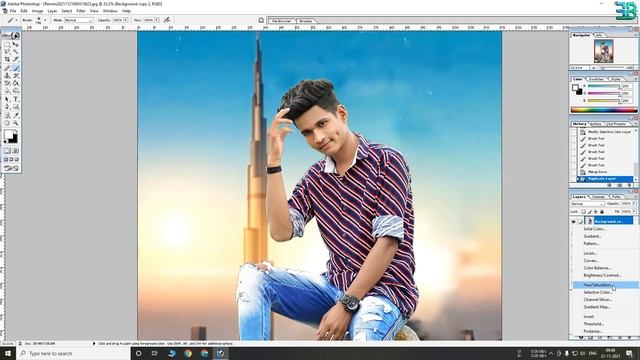Select the Brush tool in toolbox
The image size is (640, 360).
tap(16, 68)
